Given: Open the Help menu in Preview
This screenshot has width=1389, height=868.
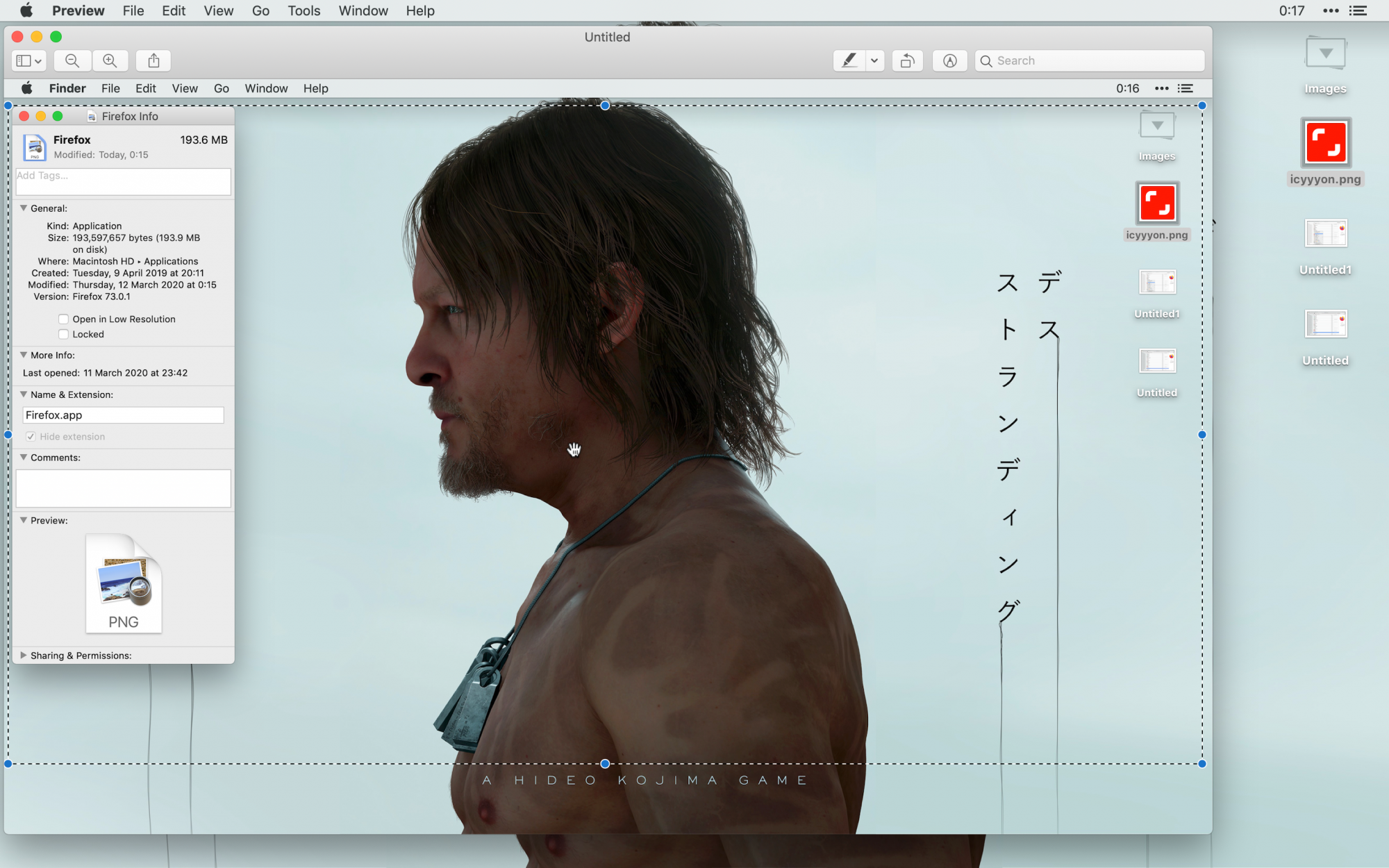Looking at the screenshot, I should tap(420, 10).
